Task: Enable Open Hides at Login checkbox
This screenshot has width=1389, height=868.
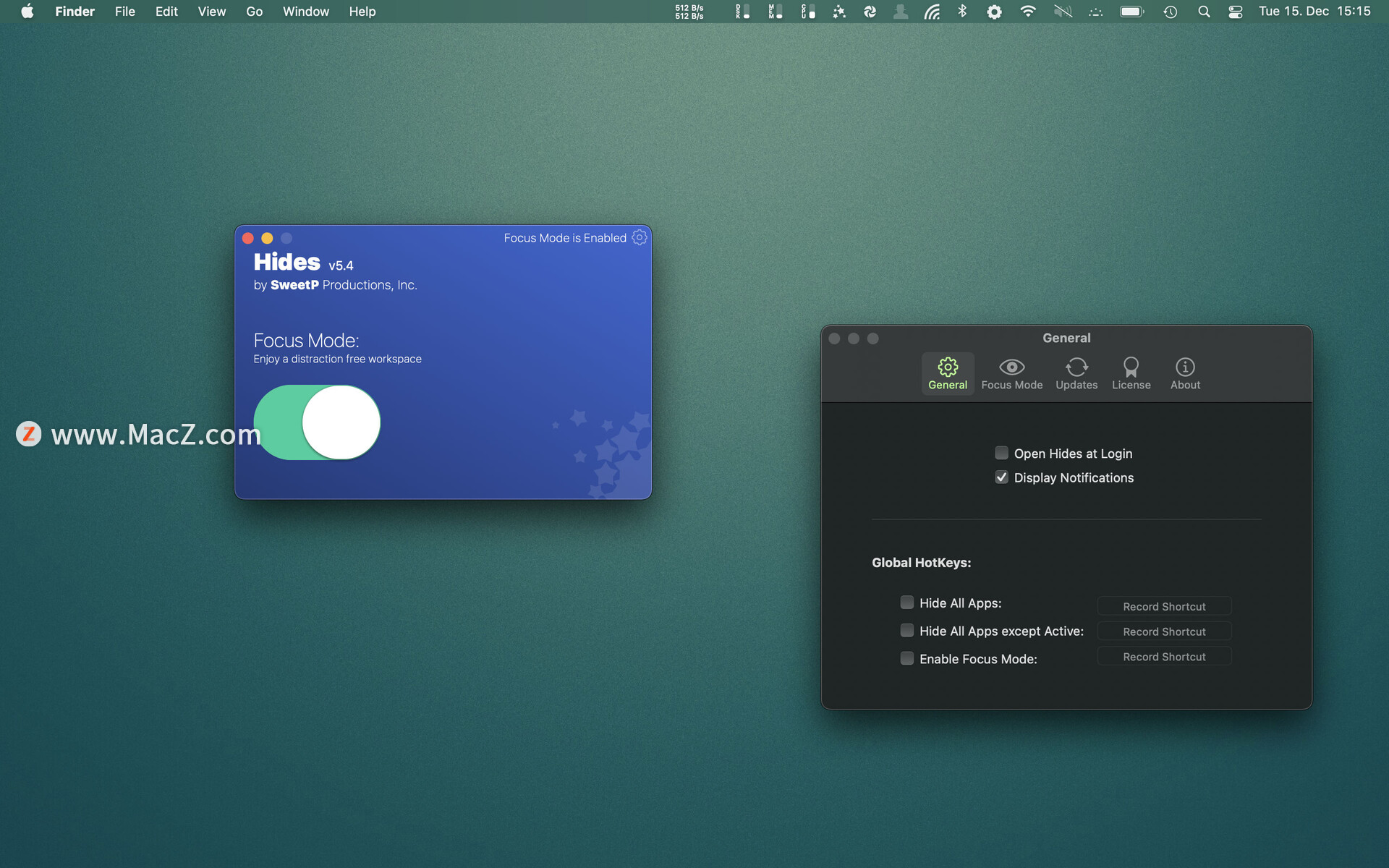Action: [x=1001, y=453]
